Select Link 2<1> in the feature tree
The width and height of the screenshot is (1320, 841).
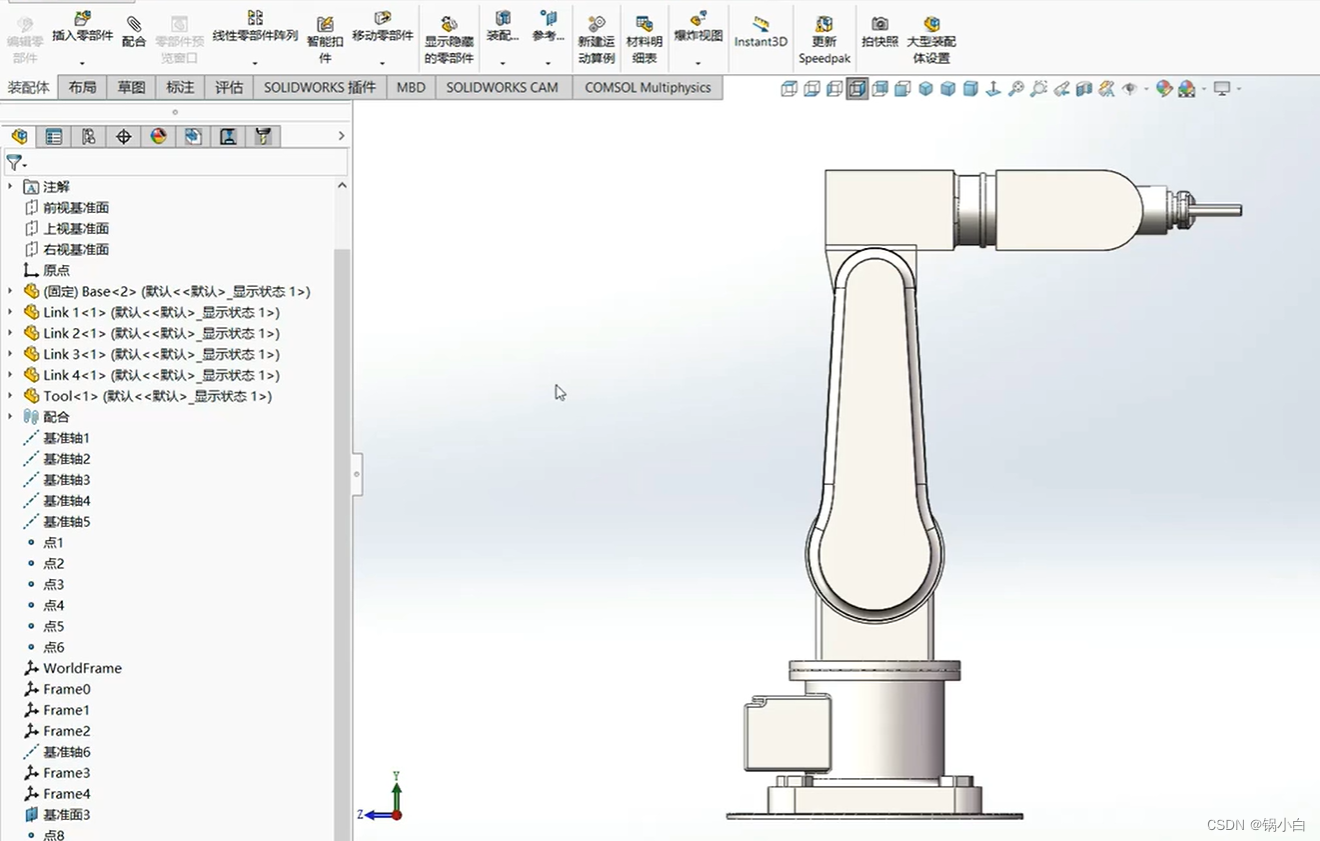point(161,333)
